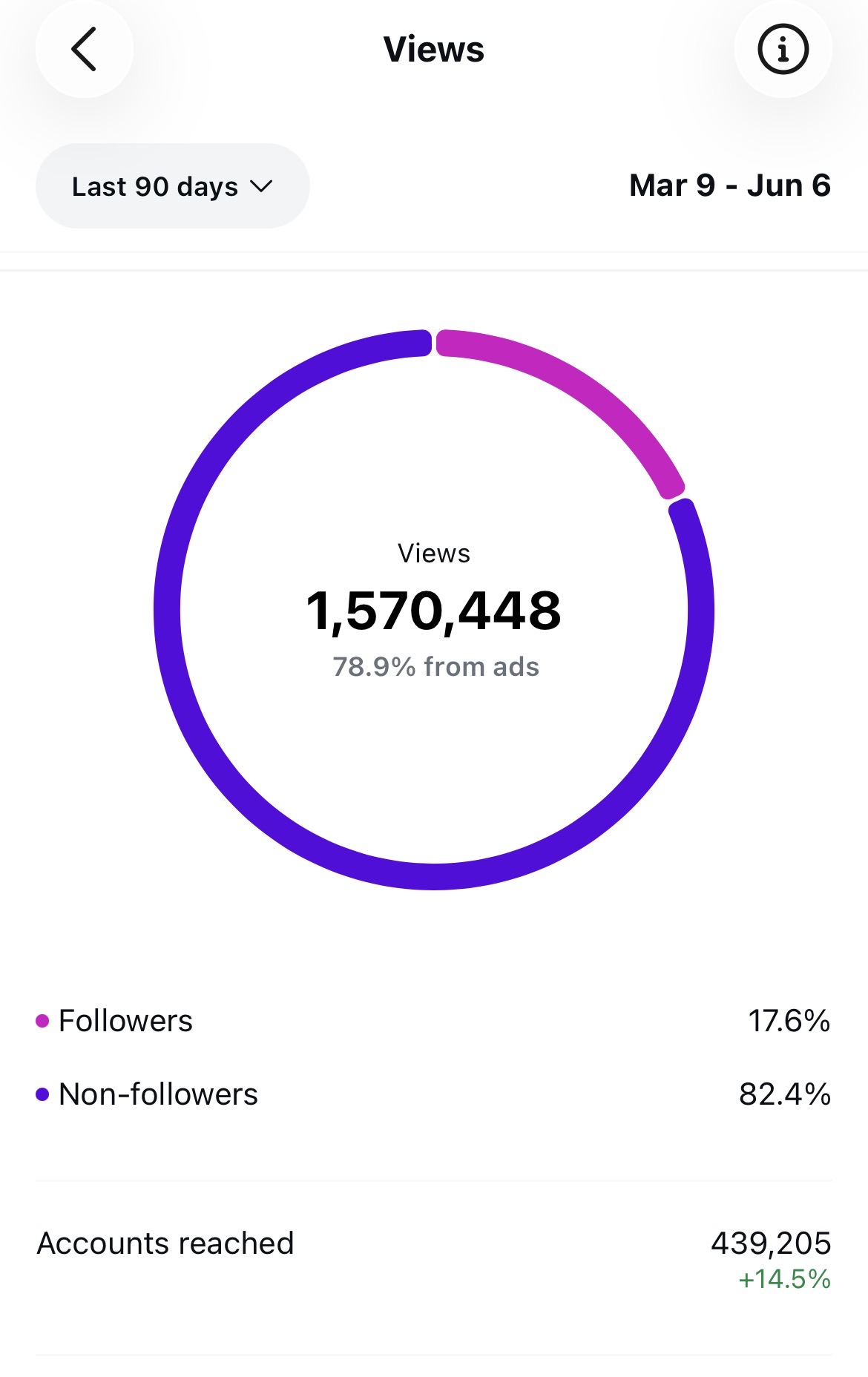Click the Views label inside the donut
Screen dimensions: 868x1377
(434, 553)
